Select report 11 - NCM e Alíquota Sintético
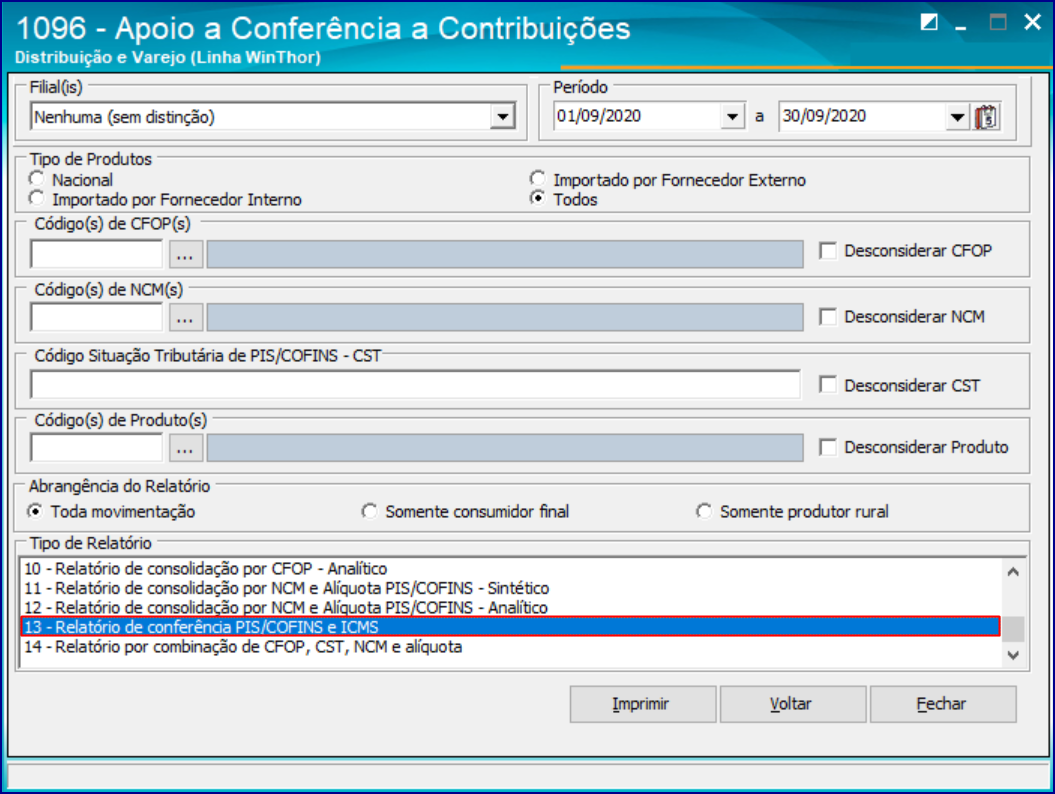 click(x=511, y=589)
